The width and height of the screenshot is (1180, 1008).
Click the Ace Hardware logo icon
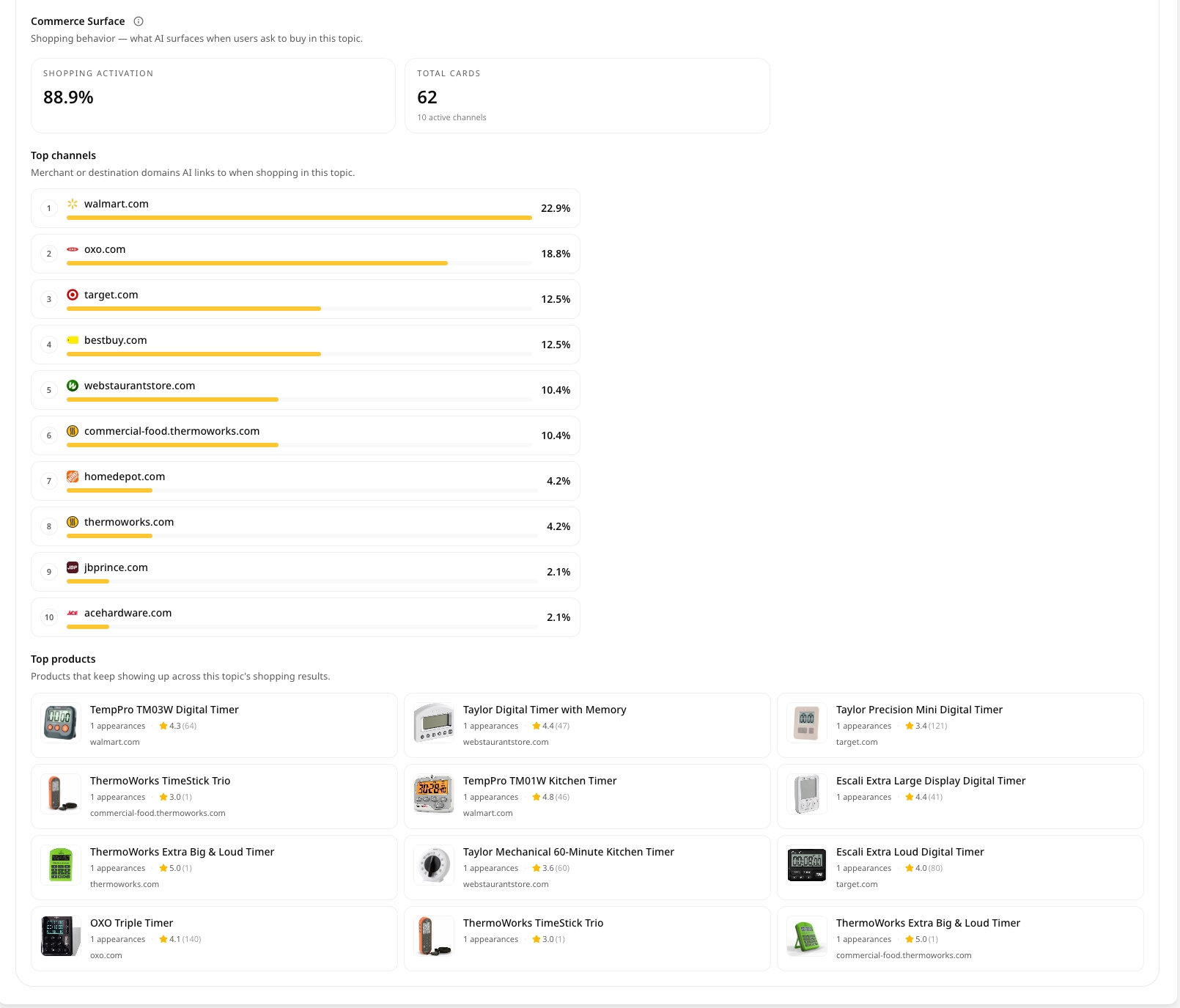[73, 613]
